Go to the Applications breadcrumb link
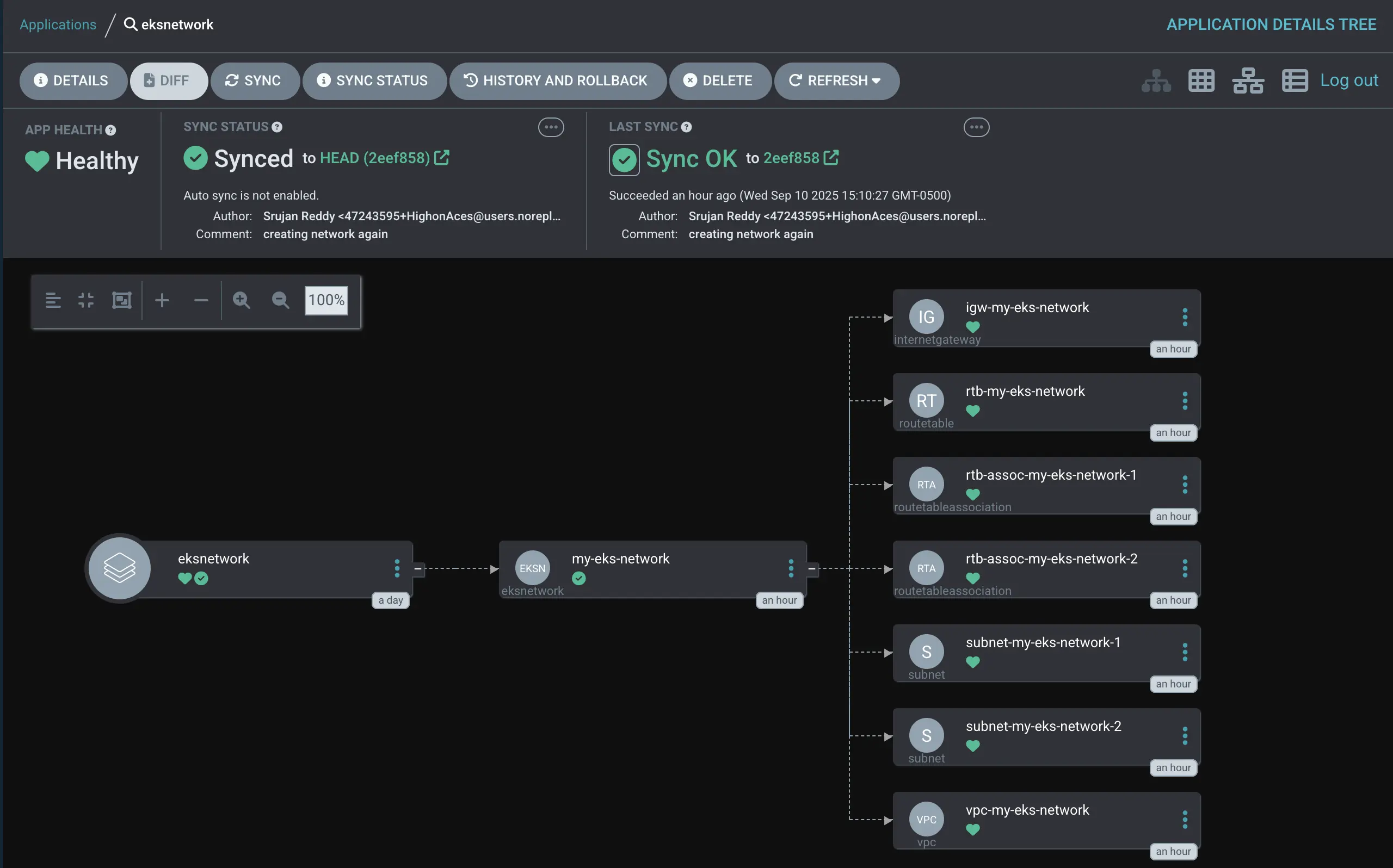This screenshot has height=868, width=1393. [58, 24]
